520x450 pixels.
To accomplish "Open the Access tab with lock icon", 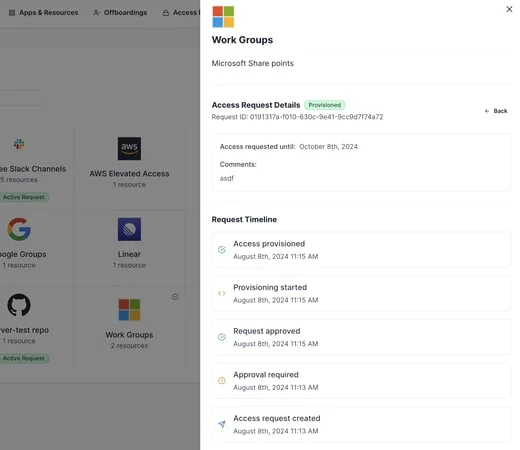I will [x=181, y=13].
